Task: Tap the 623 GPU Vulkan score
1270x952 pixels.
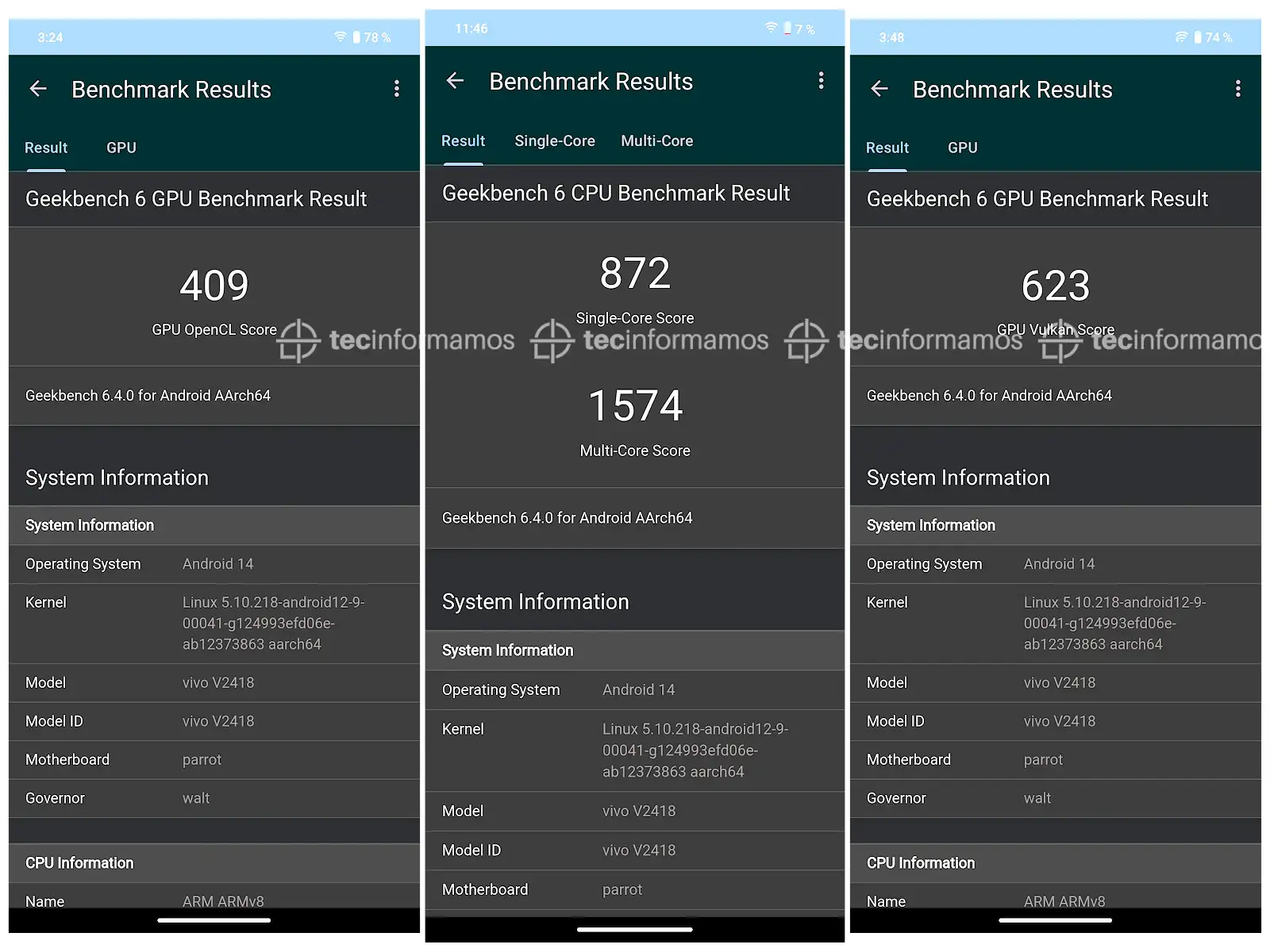Action: (x=1056, y=286)
